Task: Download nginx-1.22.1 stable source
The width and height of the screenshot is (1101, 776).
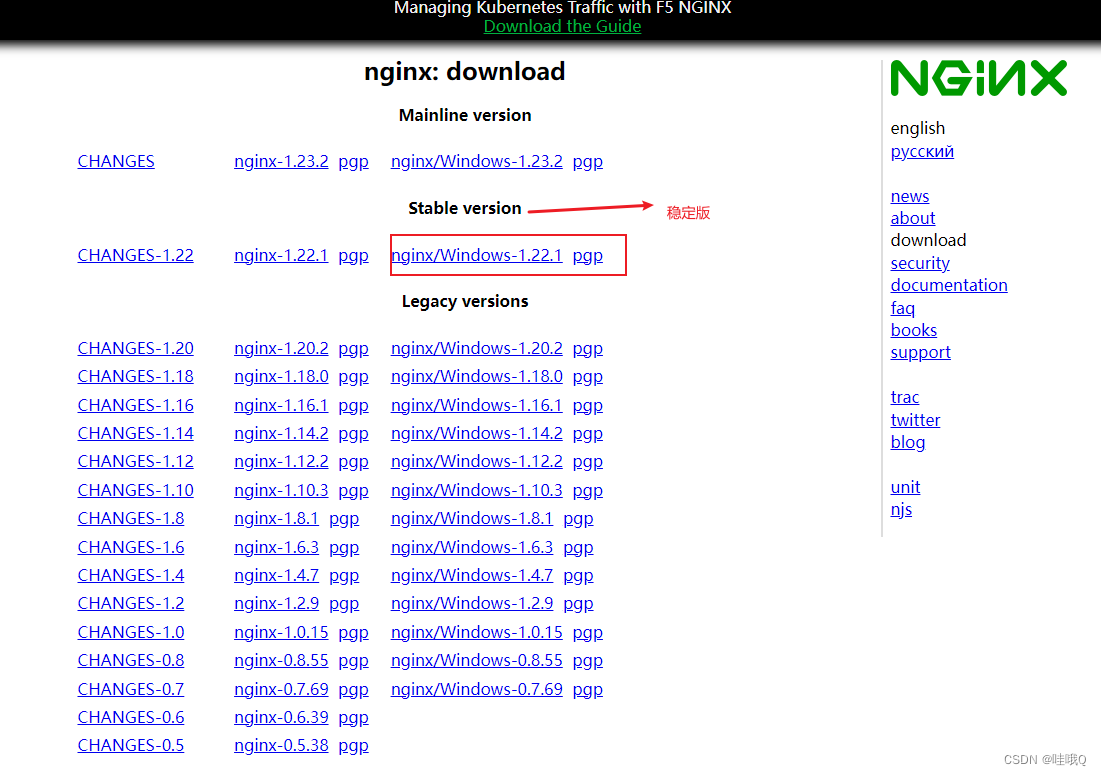Action: (281, 256)
